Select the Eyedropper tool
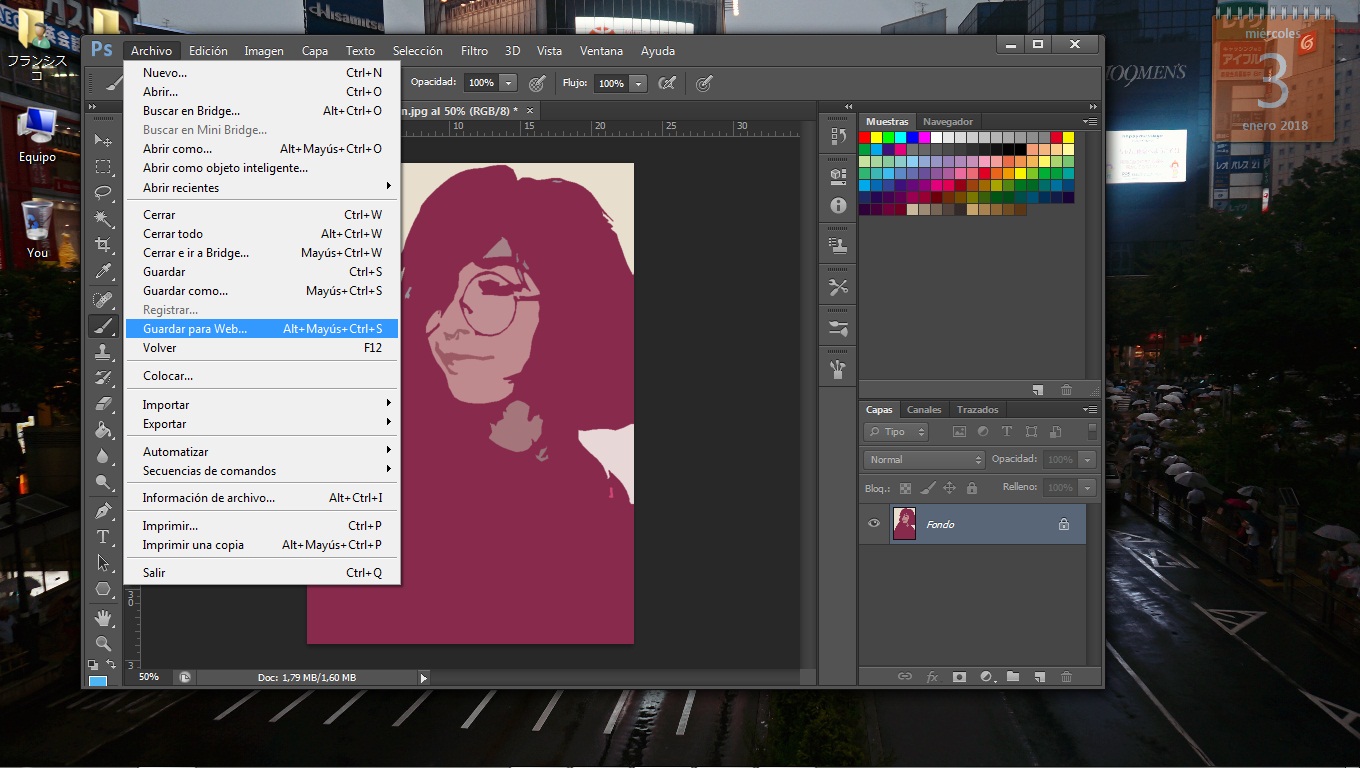This screenshot has width=1360, height=768. coord(103,271)
